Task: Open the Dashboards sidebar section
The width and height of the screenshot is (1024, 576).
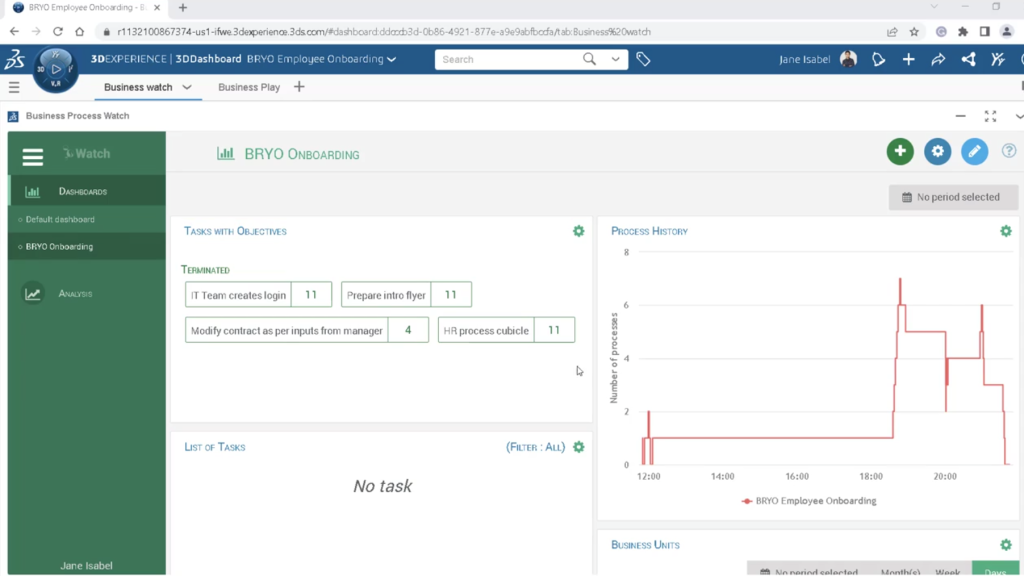Action: (87, 191)
